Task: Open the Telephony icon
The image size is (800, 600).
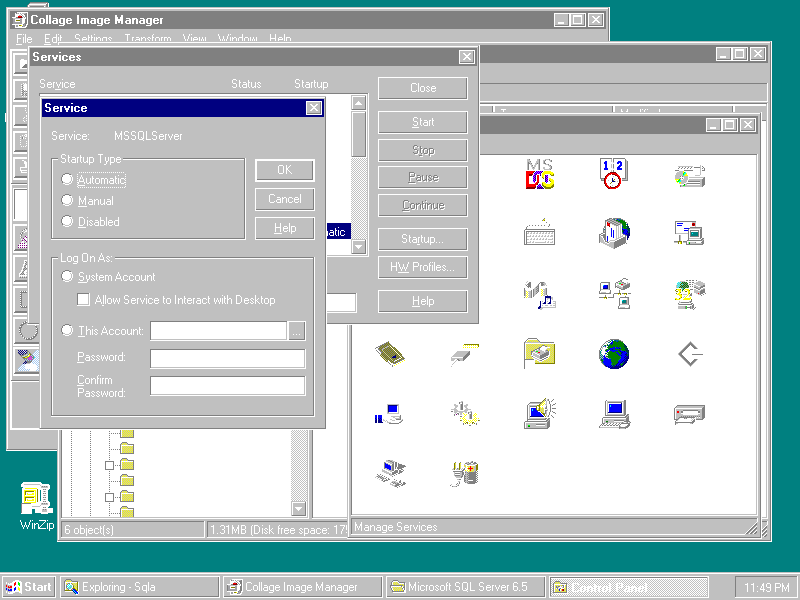Action: (390, 476)
